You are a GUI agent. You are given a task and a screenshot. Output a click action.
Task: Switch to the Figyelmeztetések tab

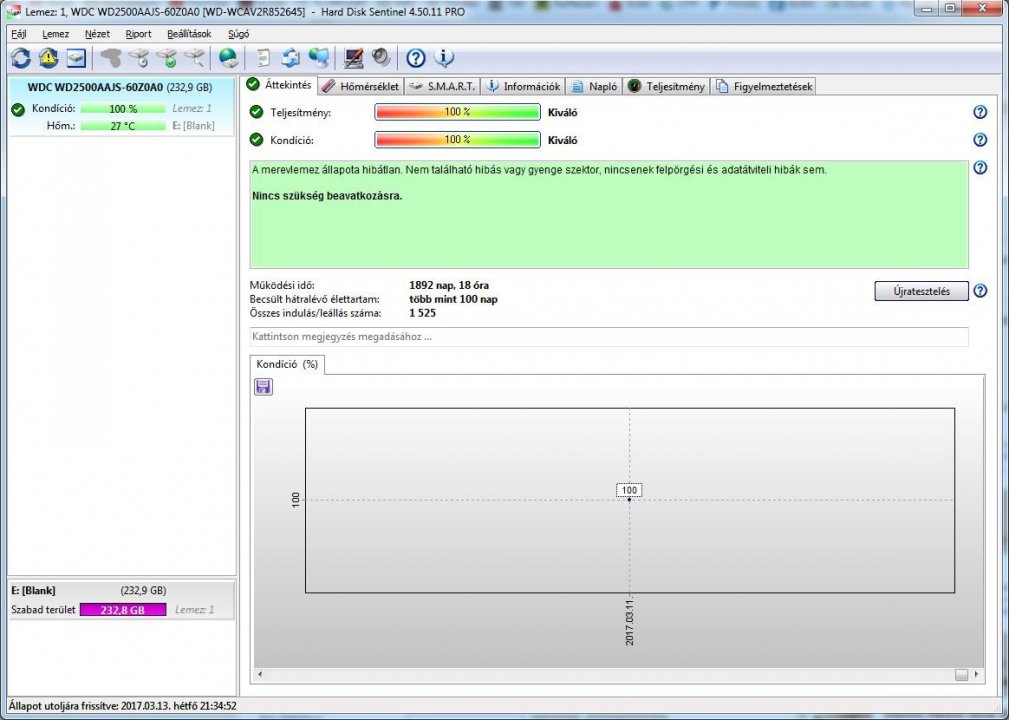tap(763, 86)
